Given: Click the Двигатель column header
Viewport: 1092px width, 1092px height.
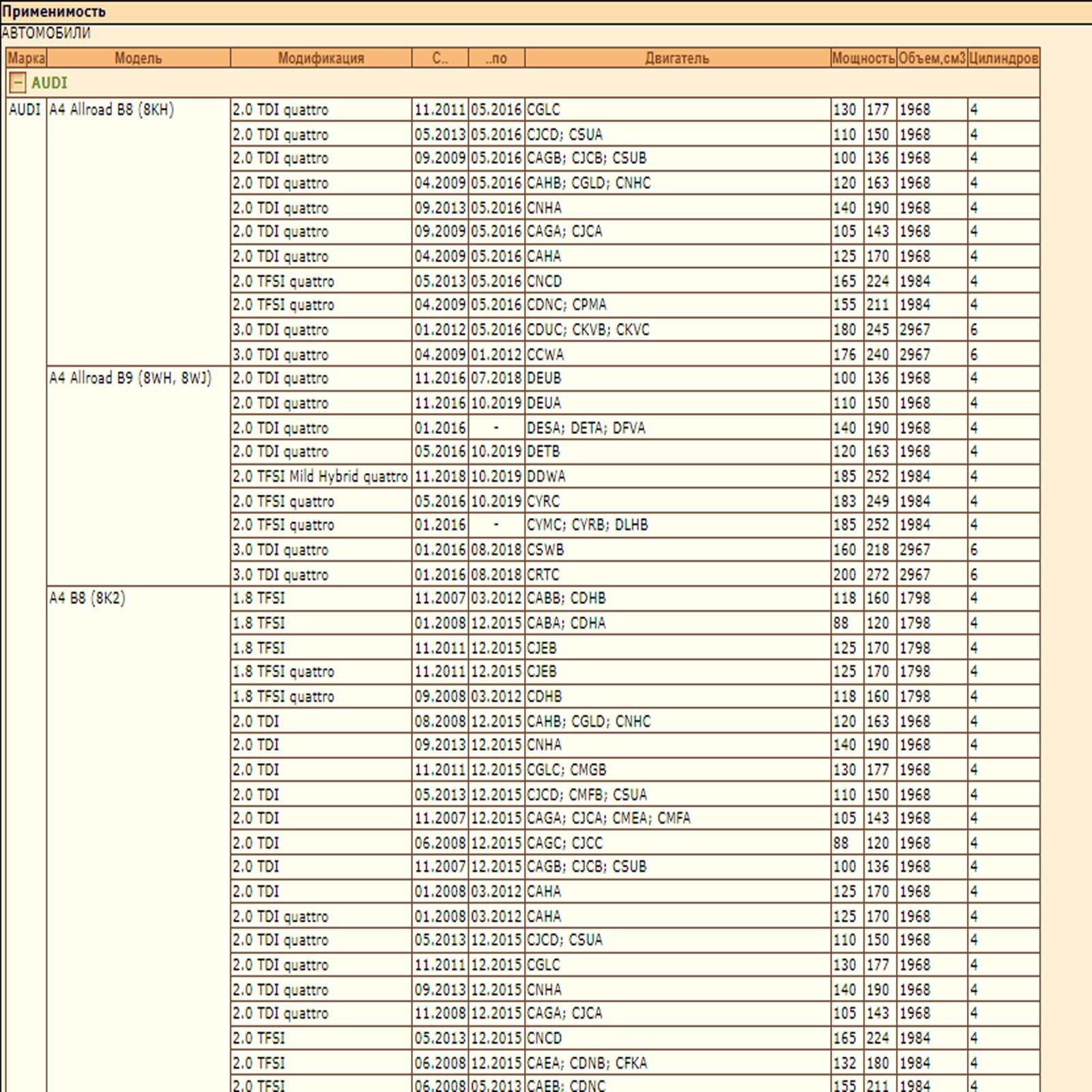Looking at the screenshot, I should coord(677,58).
